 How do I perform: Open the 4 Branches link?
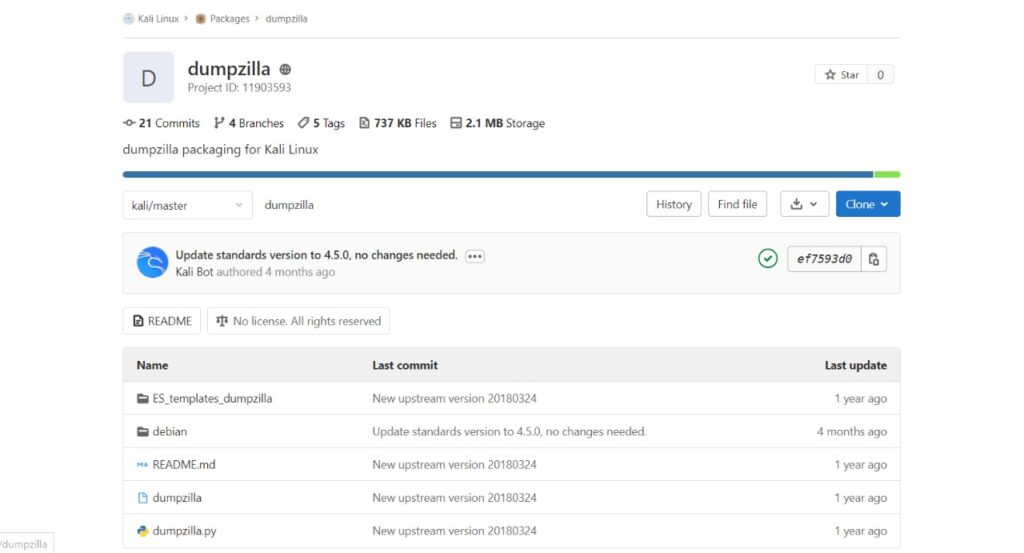pos(249,123)
